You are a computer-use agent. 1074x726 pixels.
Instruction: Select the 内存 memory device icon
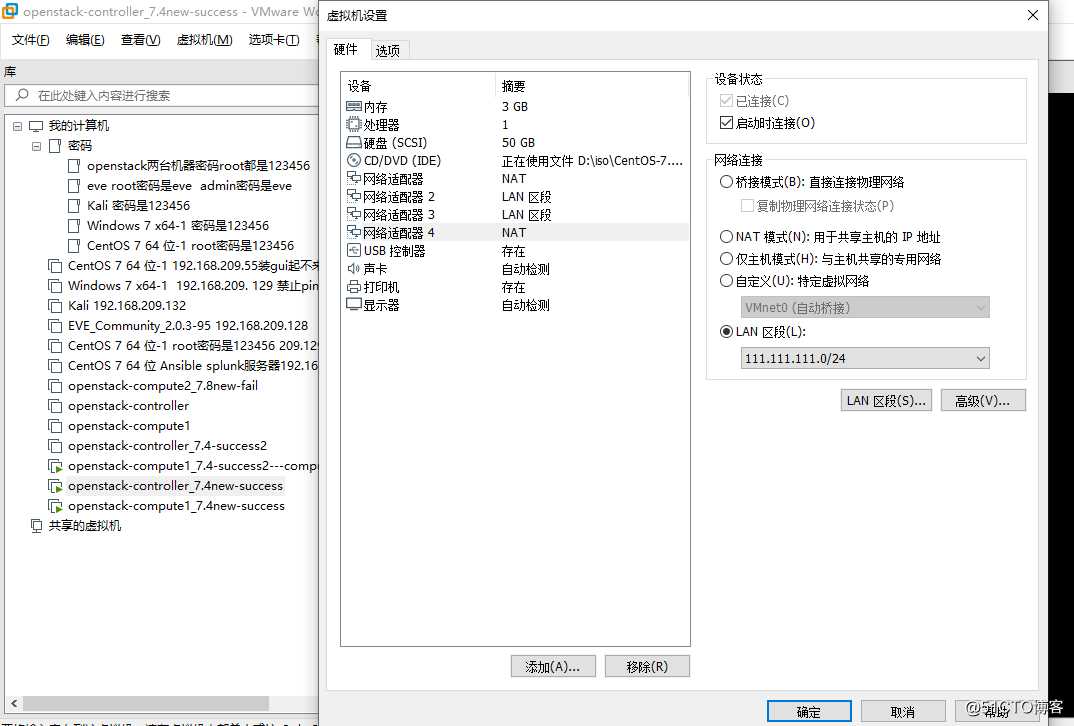353,106
